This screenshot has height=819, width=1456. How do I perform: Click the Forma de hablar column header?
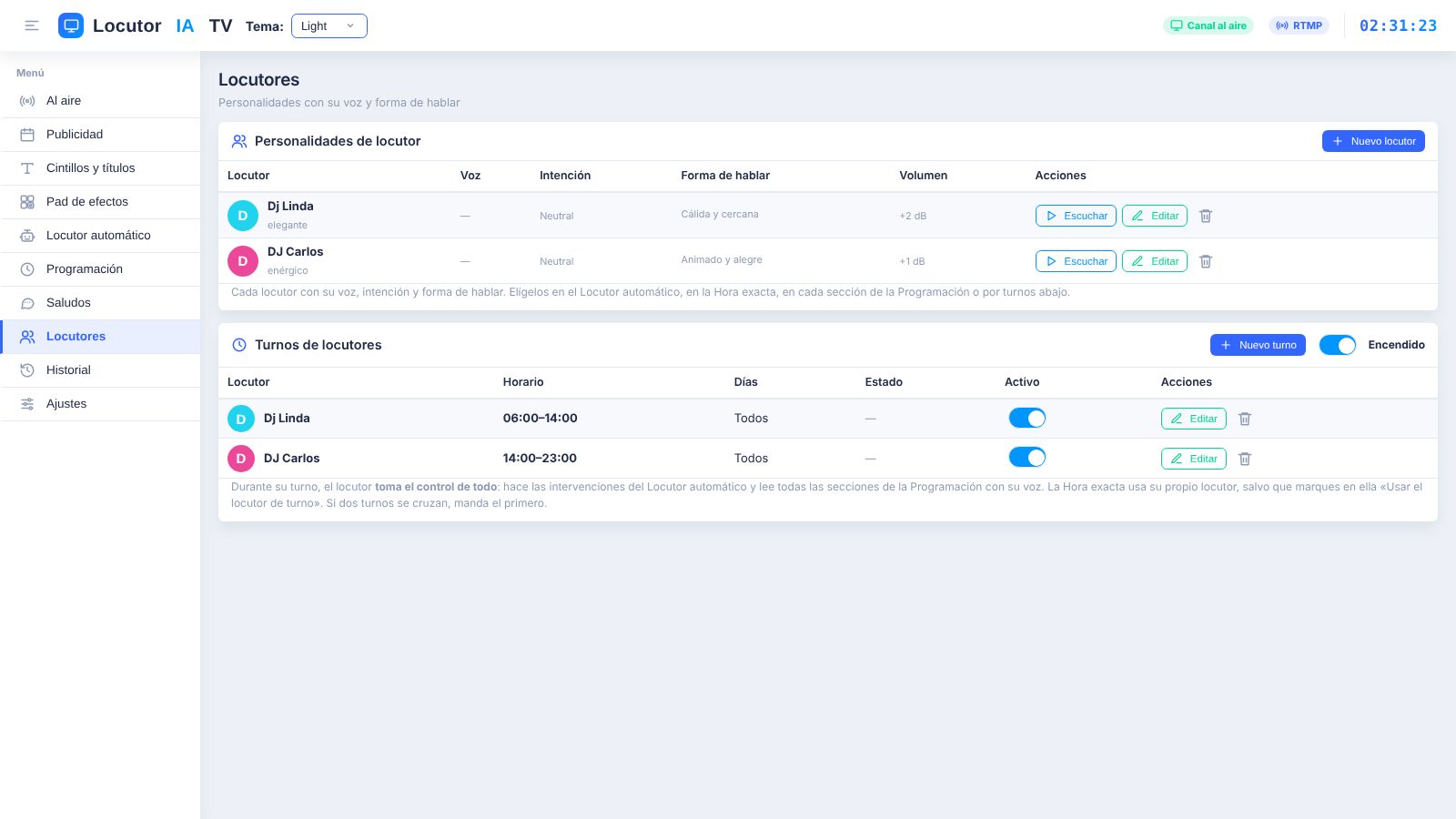(x=725, y=176)
